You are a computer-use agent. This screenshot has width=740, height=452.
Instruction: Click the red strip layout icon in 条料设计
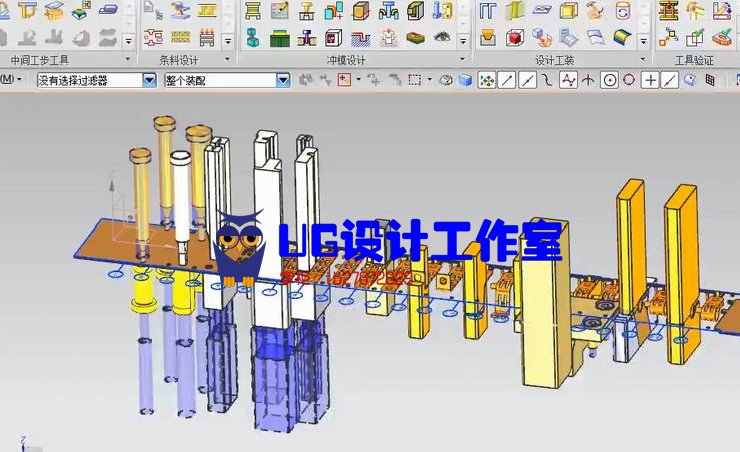click(153, 38)
